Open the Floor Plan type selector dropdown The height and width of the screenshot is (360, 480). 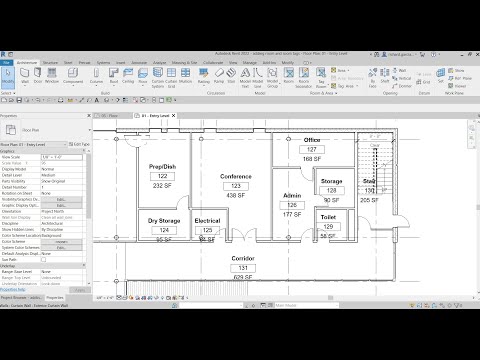click(x=89, y=130)
